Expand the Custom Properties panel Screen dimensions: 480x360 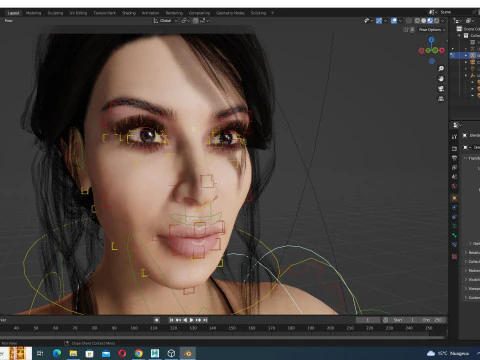(466, 298)
